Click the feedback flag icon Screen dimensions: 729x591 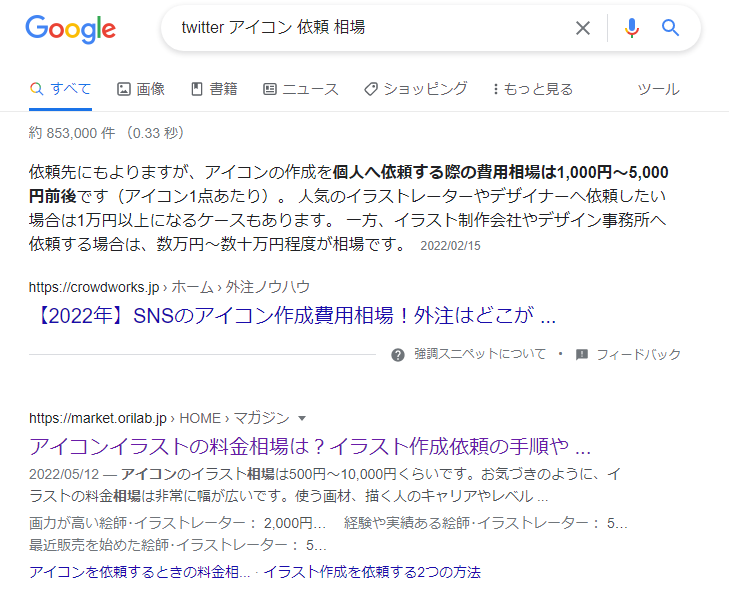tap(582, 355)
